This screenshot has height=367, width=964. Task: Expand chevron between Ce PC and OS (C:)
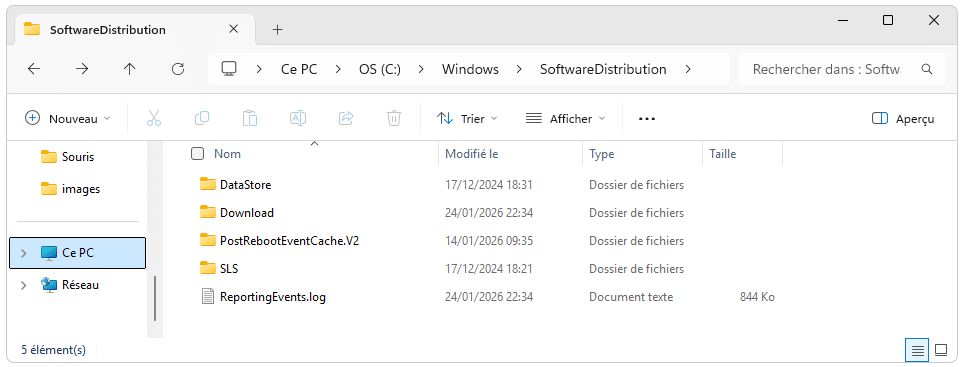[x=338, y=69]
